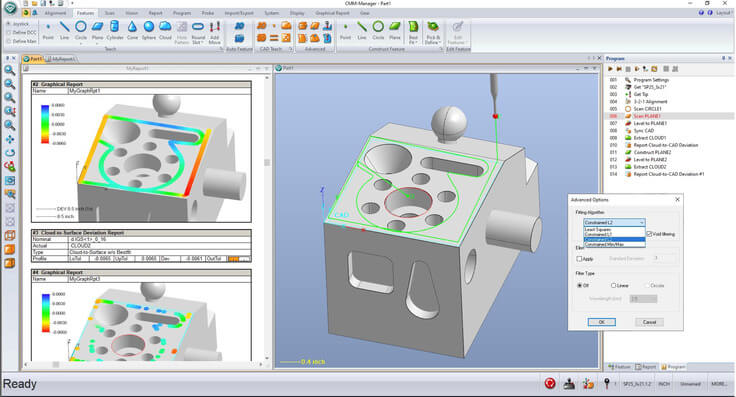Image resolution: width=736 pixels, height=397 pixels.
Task: Close the Advanced Options dialog
Action: click(x=677, y=199)
